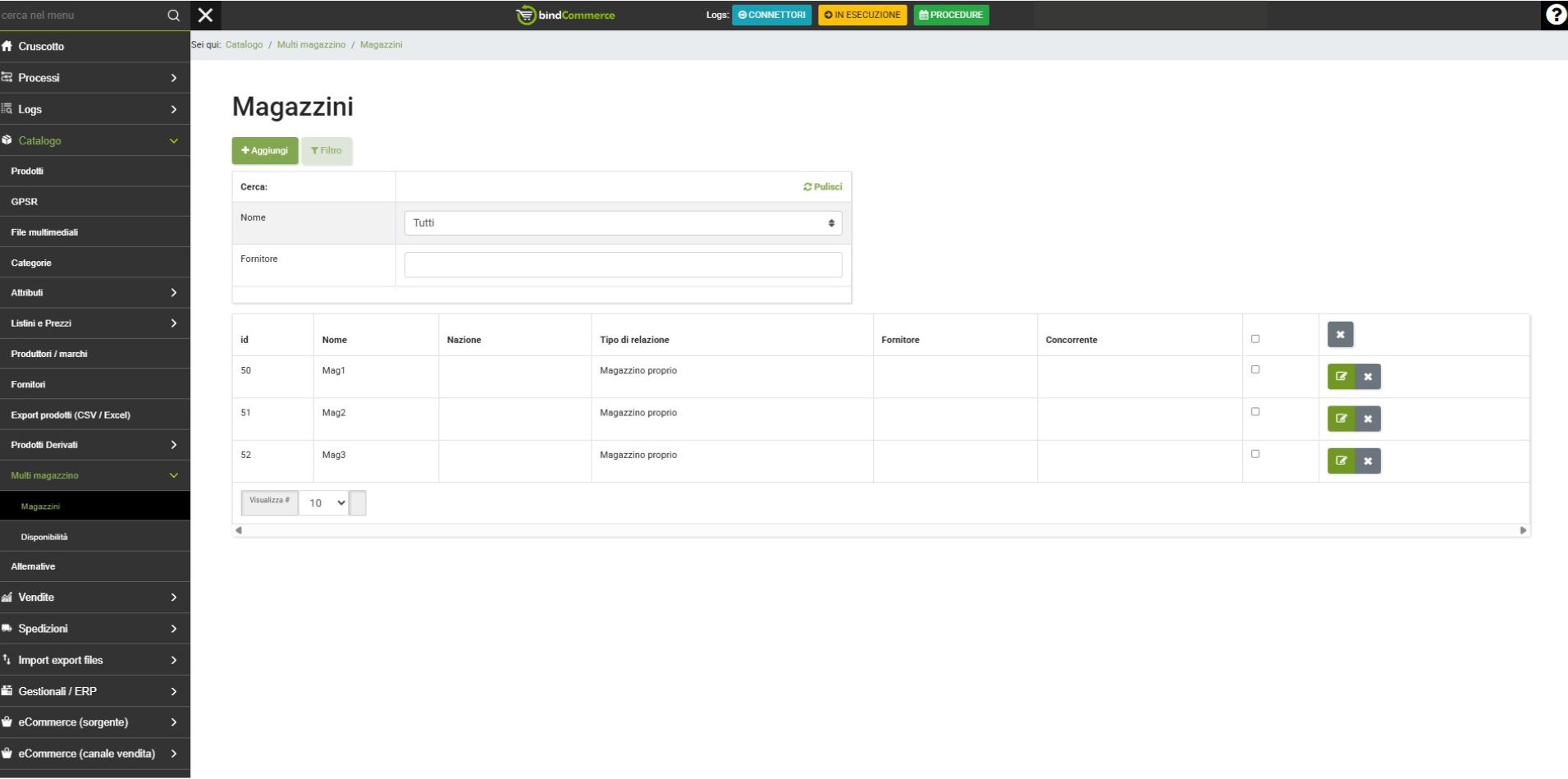The image size is (1568, 779).
Task: Open the help question mark icon
Action: [x=1555, y=15]
